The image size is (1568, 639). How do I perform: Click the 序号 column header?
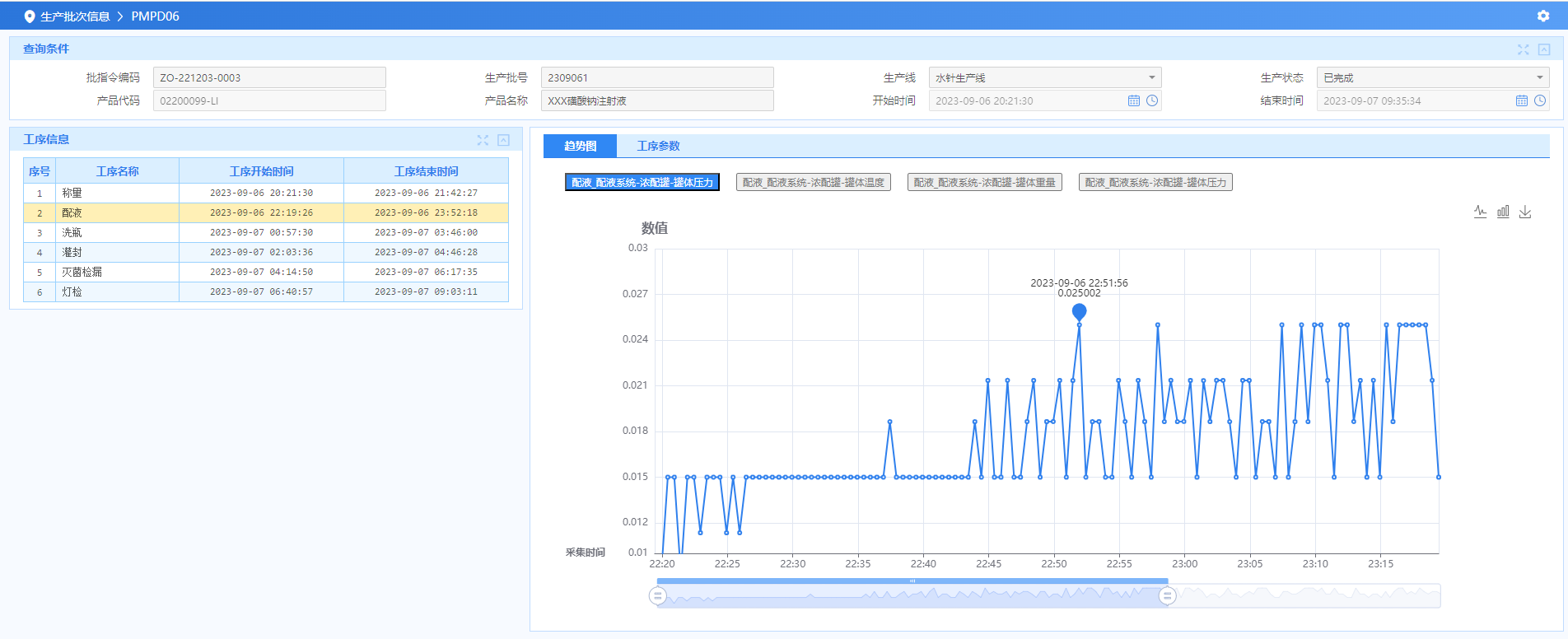point(40,171)
